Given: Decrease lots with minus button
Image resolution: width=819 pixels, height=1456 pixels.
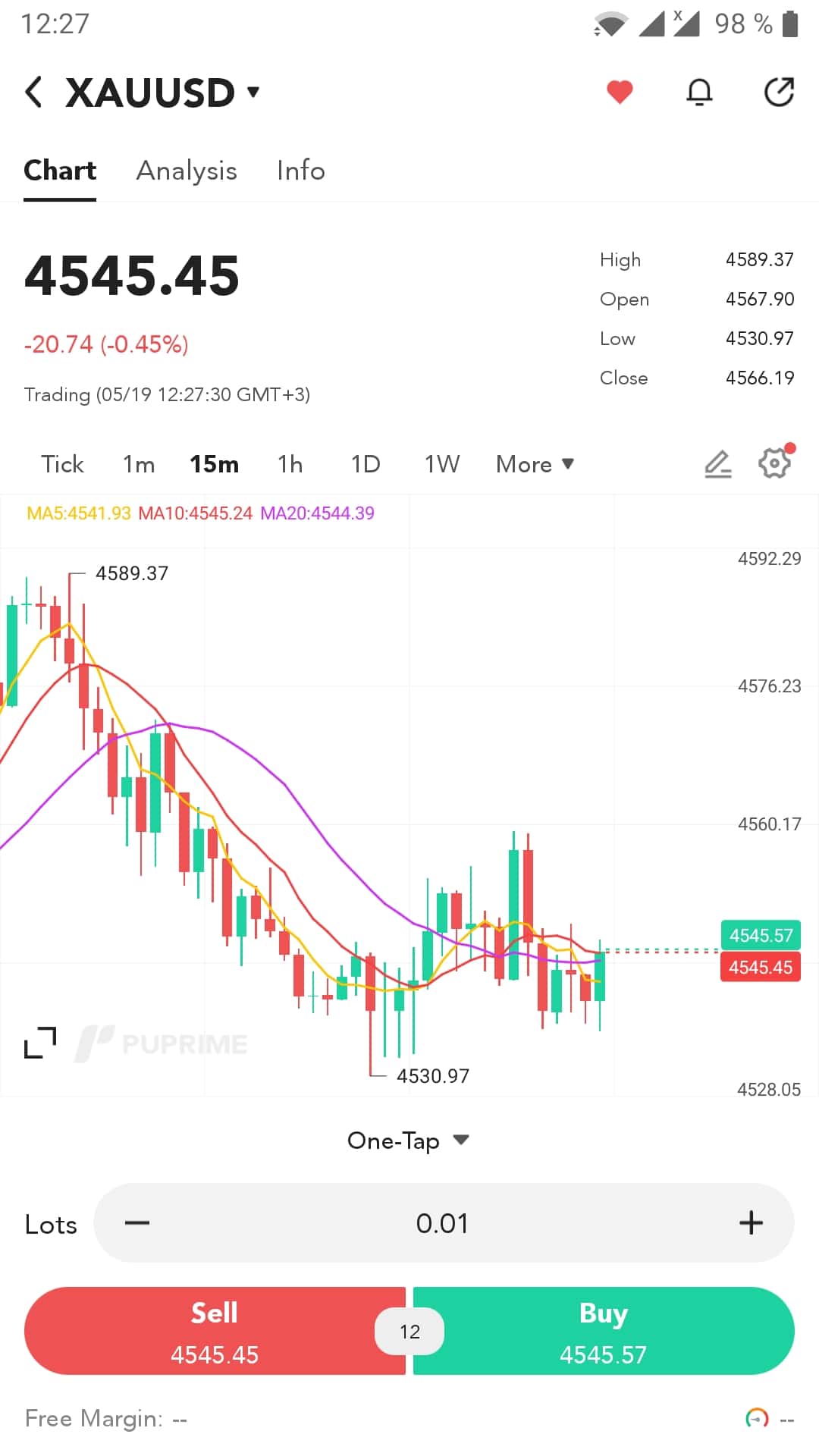Looking at the screenshot, I should (x=137, y=1222).
